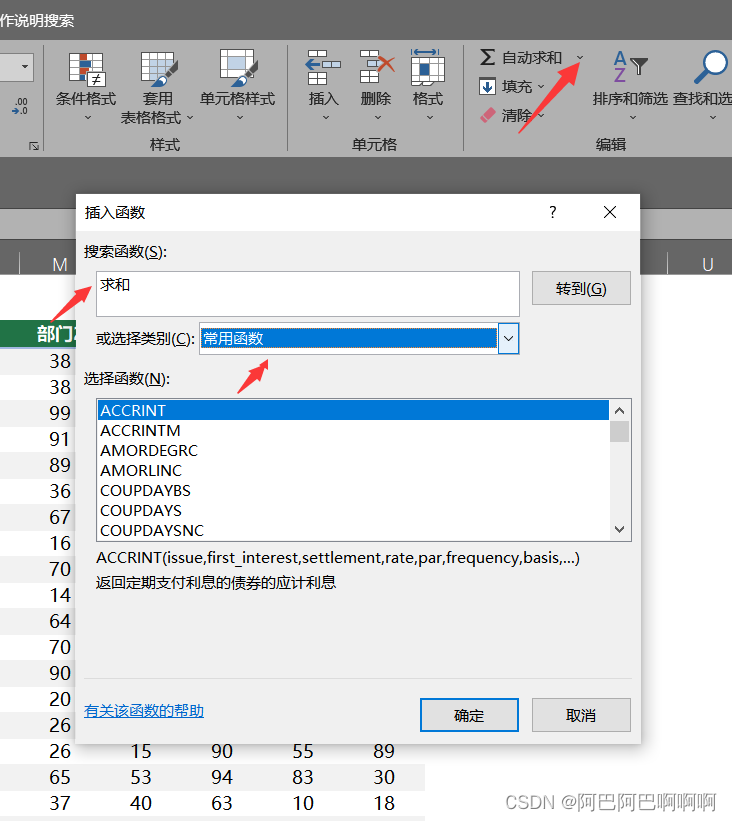Click the cell containing 94

(222, 778)
